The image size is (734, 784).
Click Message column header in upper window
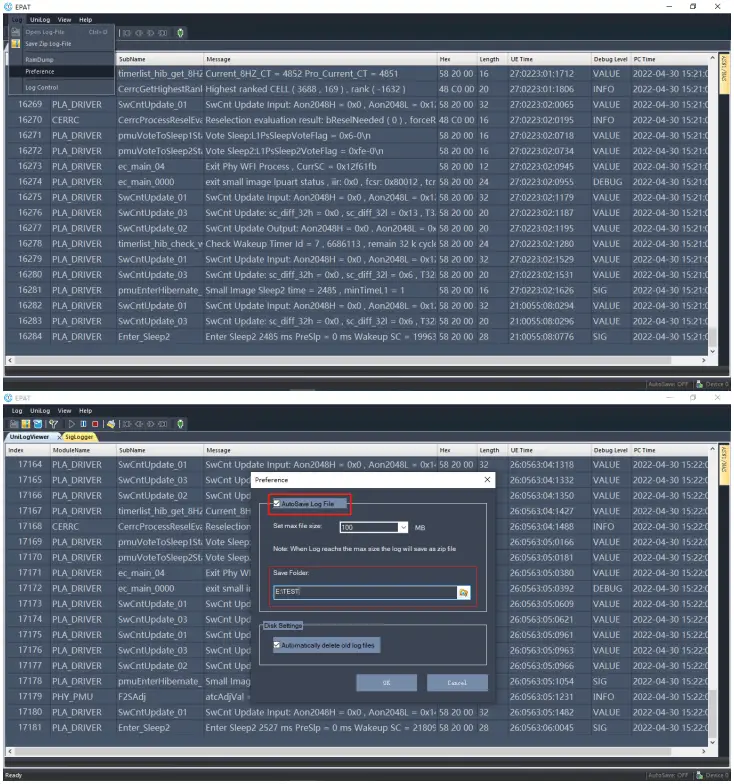point(320,60)
